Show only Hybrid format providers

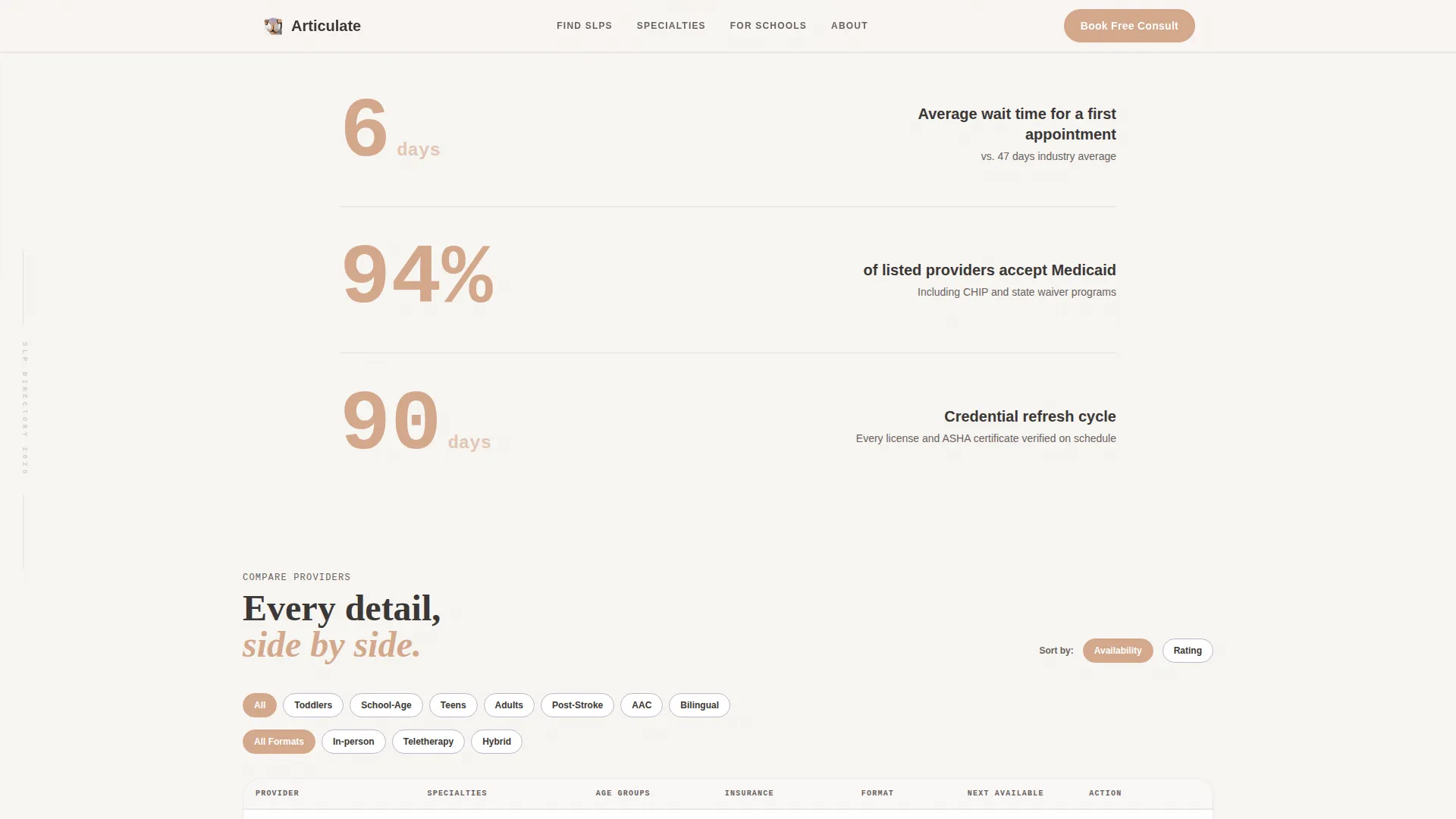pos(497,742)
